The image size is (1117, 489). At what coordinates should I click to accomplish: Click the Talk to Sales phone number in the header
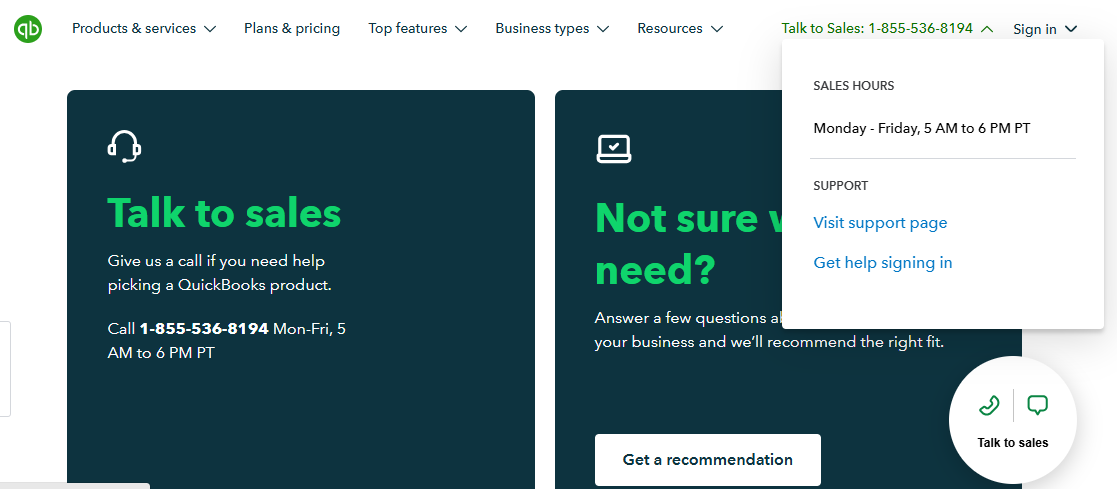877,29
